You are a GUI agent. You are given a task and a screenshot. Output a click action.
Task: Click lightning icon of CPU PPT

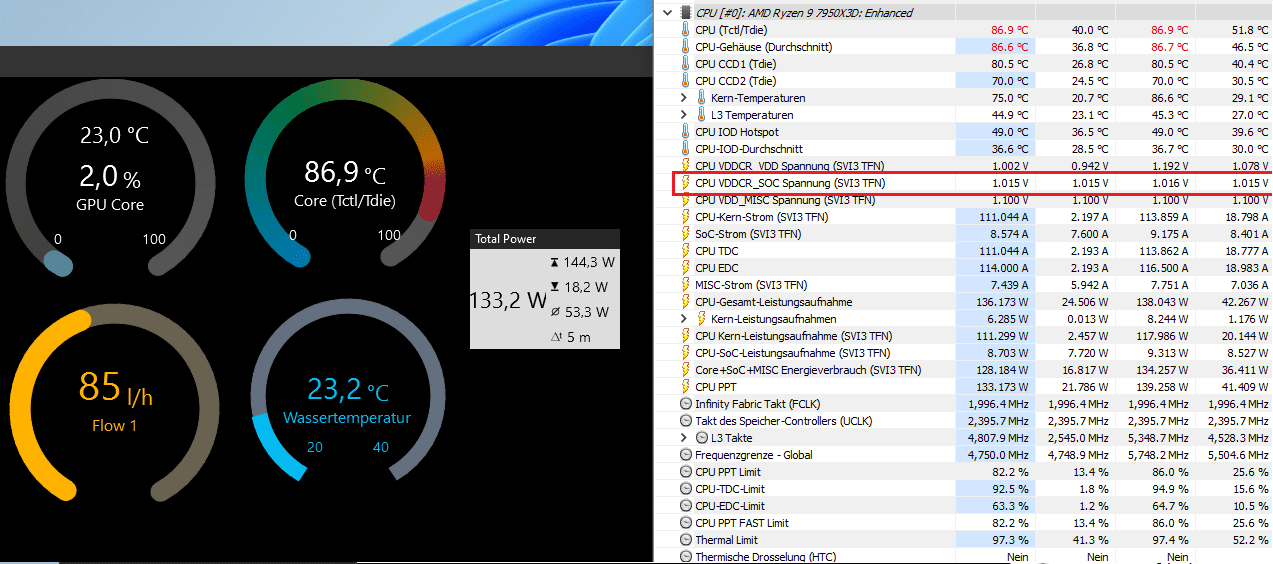[x=686, y=387]
